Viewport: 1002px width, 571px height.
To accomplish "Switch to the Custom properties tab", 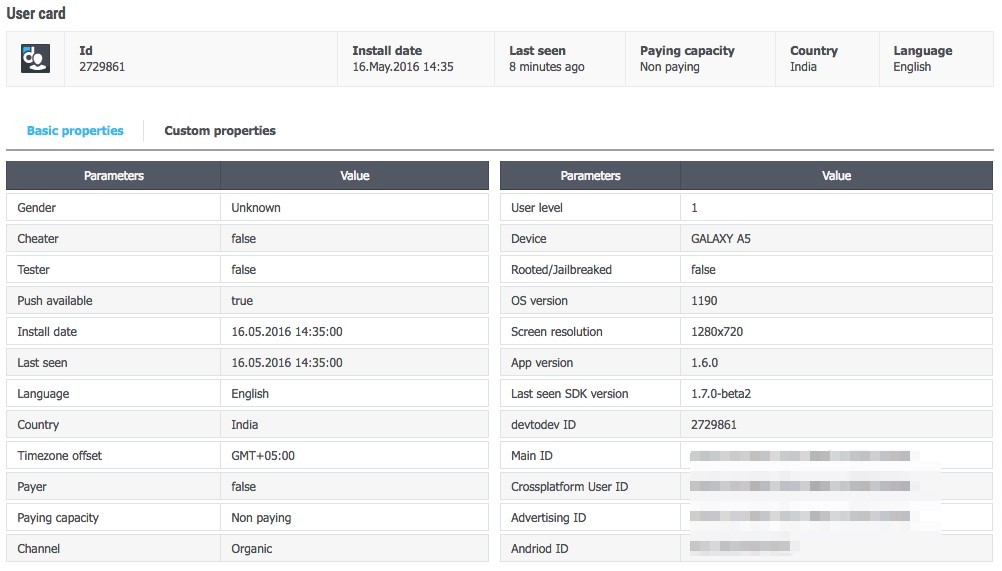I will [x=220, y=131].
